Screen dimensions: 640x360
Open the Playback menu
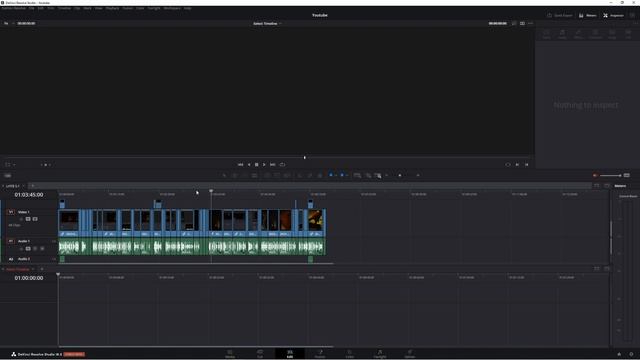coord(112,8)
